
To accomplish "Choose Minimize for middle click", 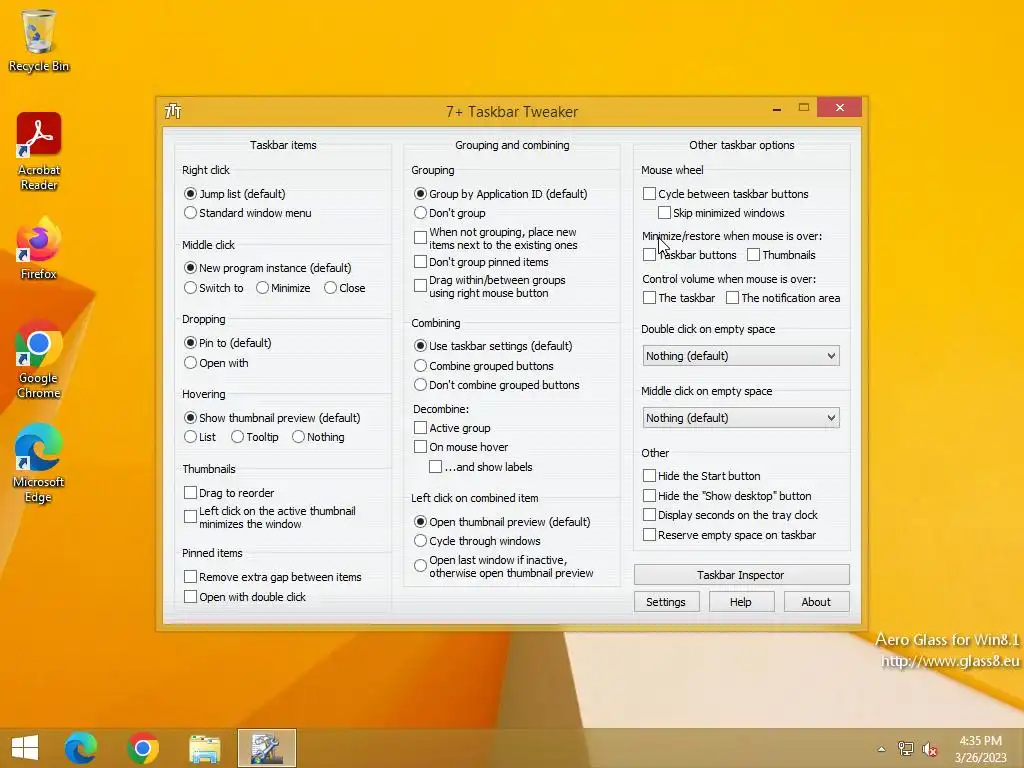I will (x=283, y=288).
